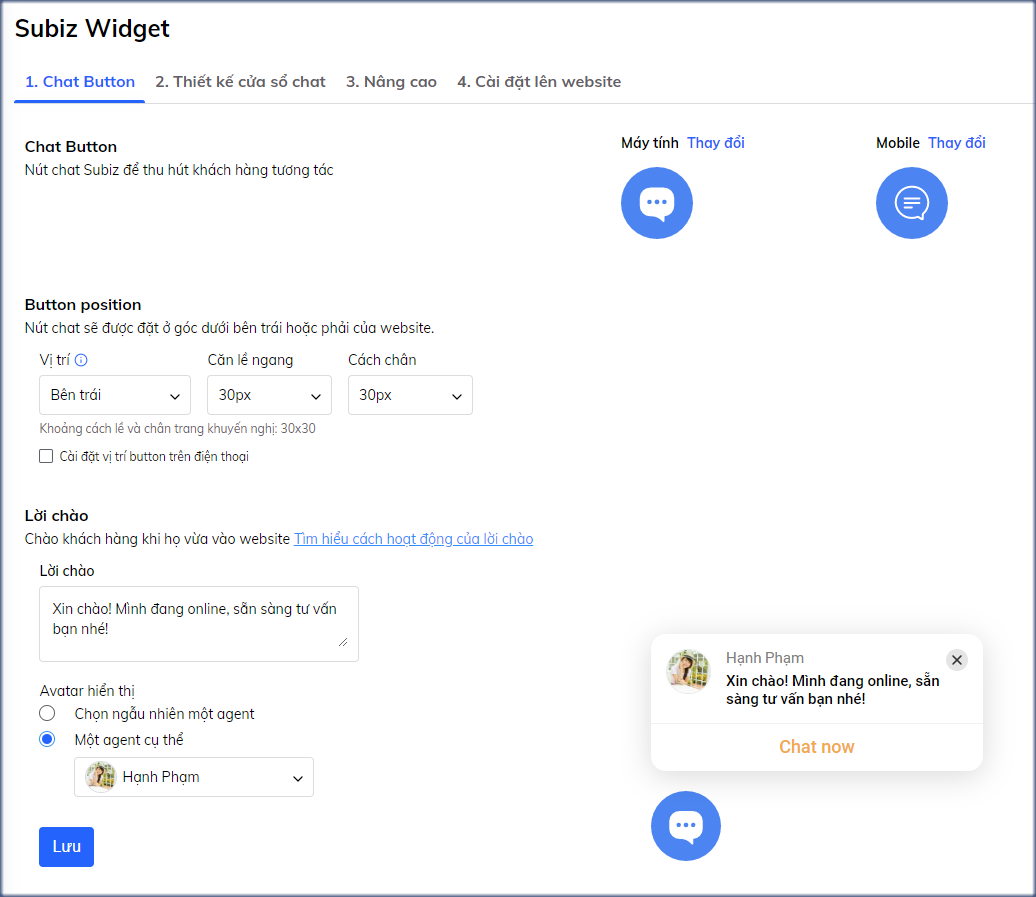
Task: Open the info tooltip beside Vị trí
Action: pos(81,360)
